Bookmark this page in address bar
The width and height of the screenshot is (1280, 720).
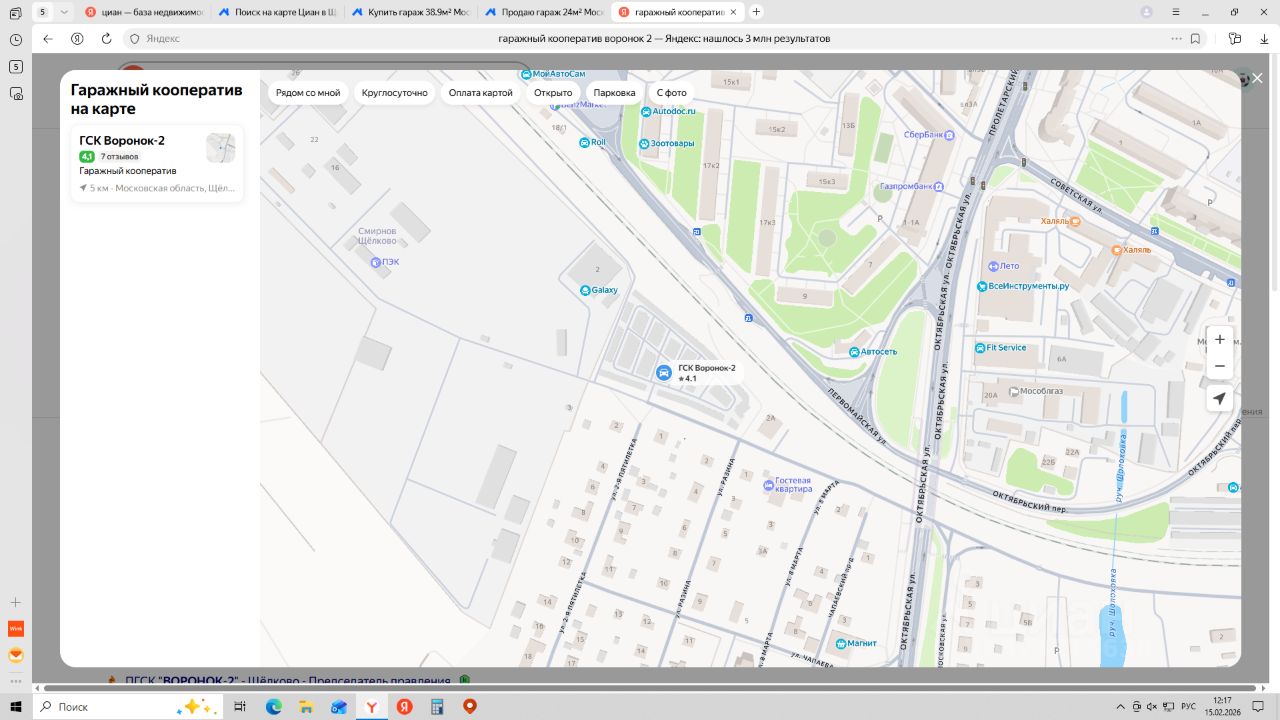point(1195,38)
